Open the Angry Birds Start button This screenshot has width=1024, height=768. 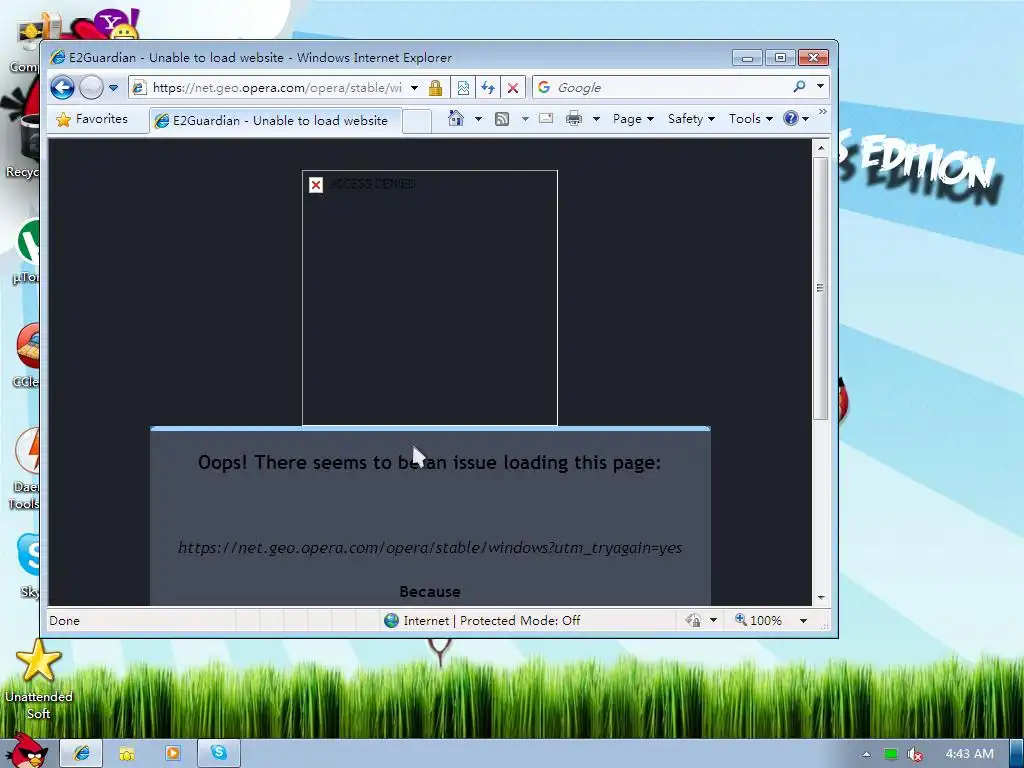(26, 751)
